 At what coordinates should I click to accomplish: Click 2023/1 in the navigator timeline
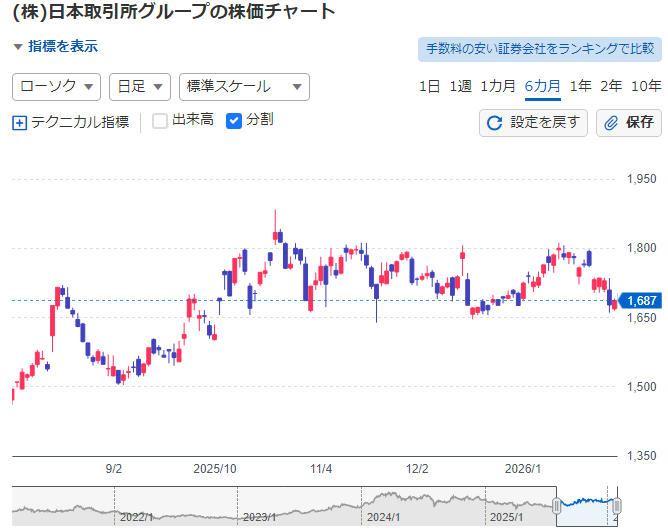pos(259,517)
